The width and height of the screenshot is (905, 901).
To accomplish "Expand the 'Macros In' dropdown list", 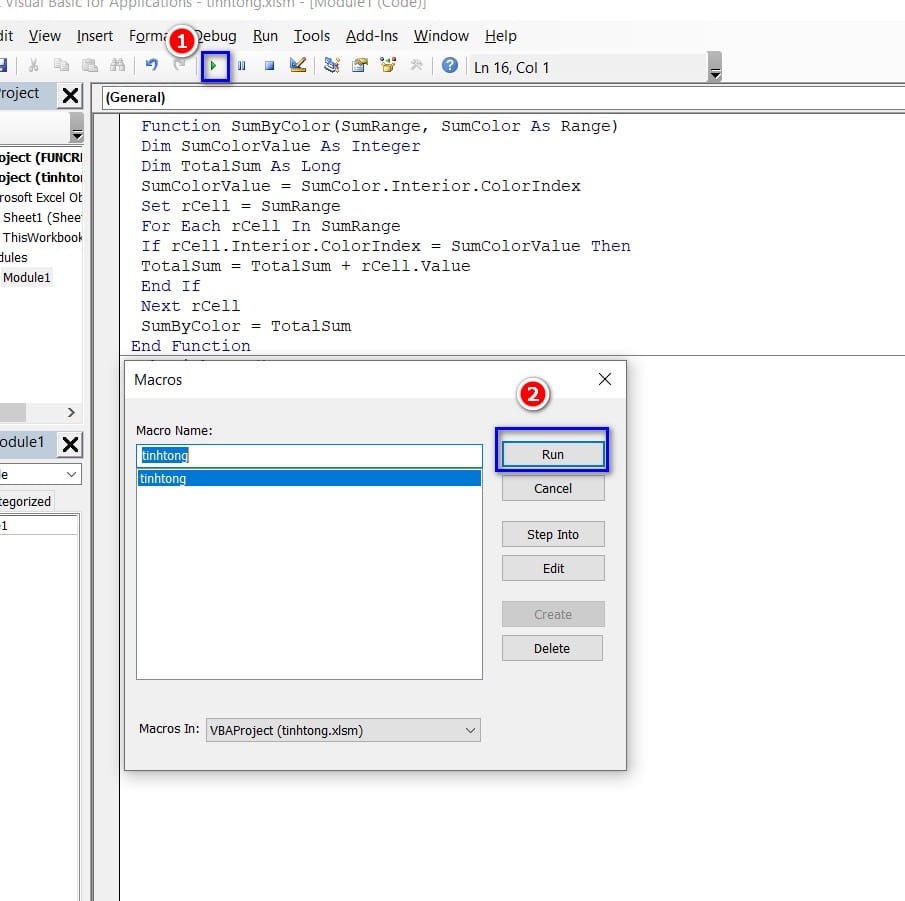I will coord(470,731).
